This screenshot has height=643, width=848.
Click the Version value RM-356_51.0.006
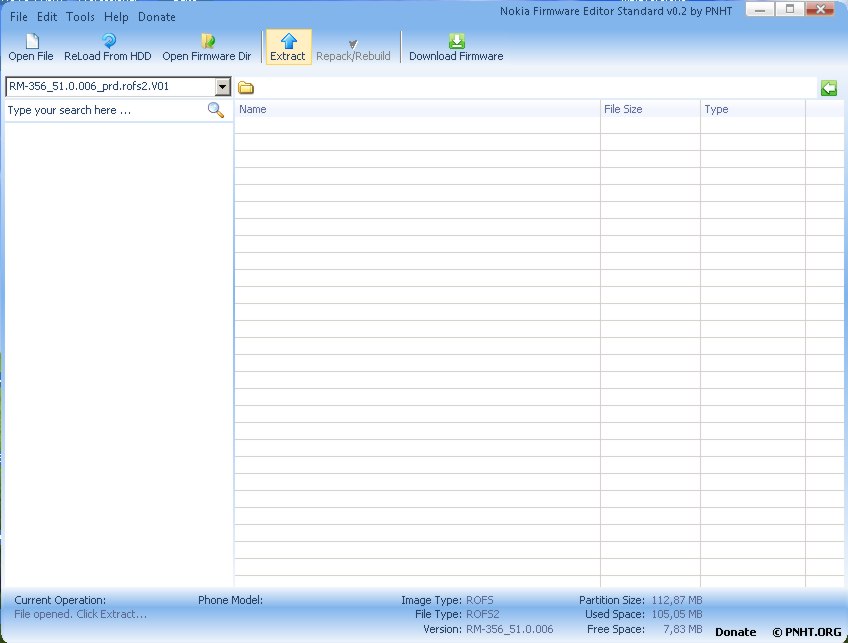coord(509,629)
